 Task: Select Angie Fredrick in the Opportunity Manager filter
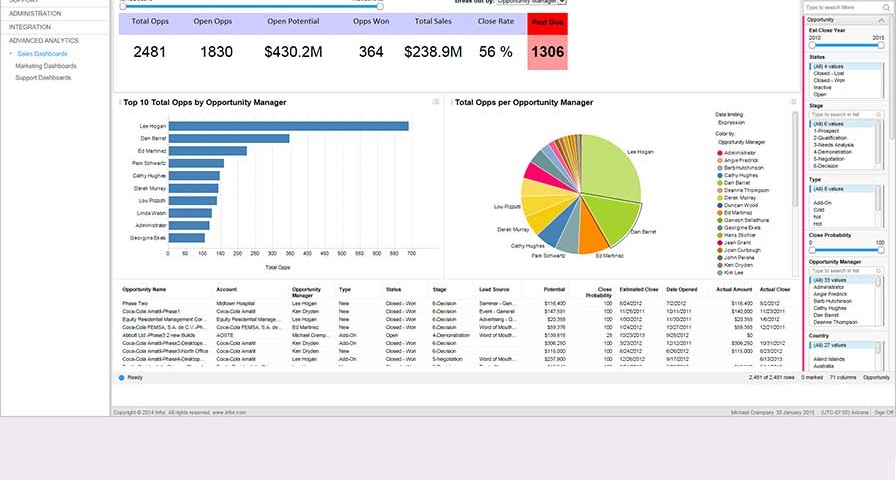pyautogui.click(x=830, y=294)
